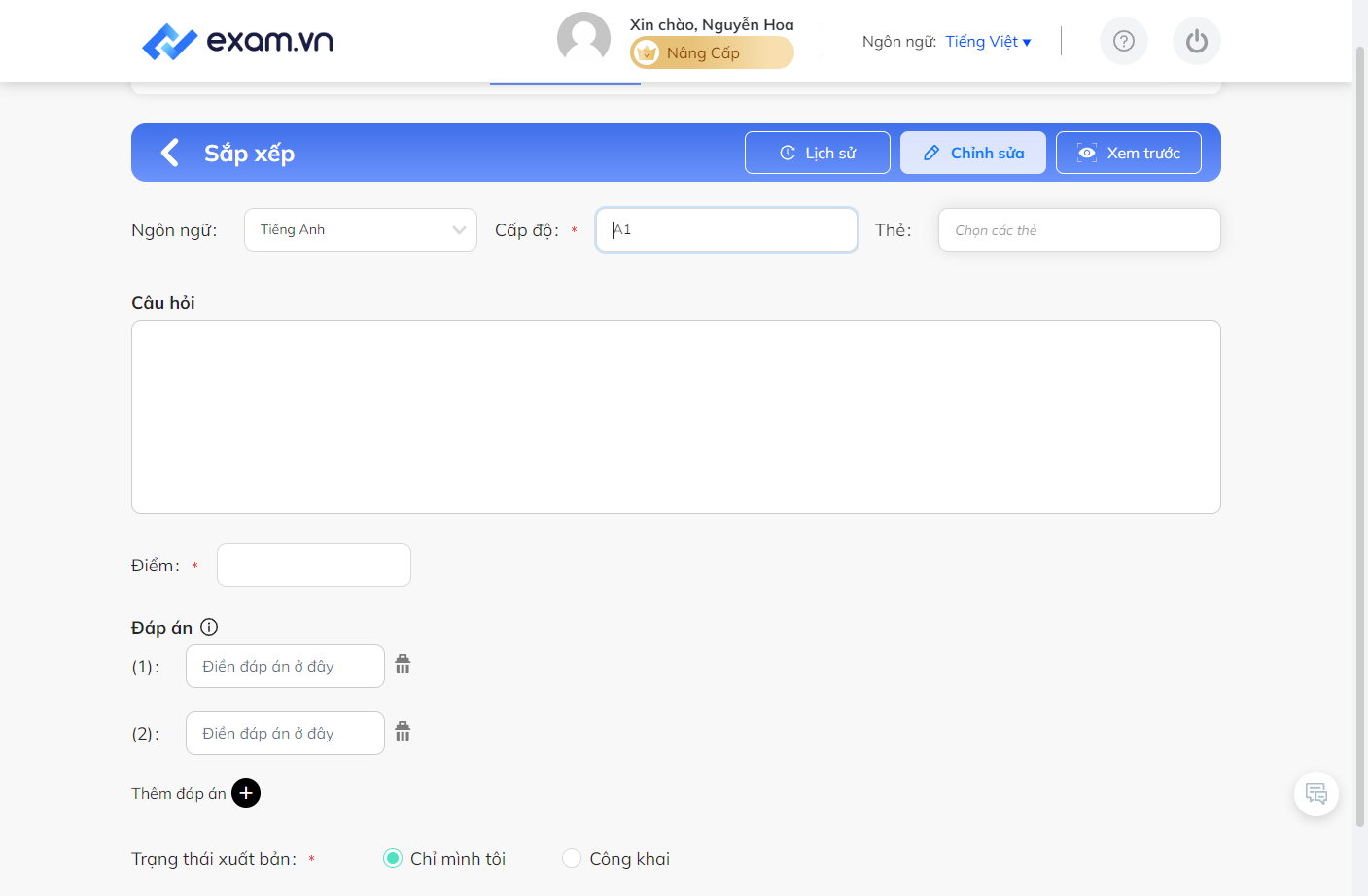Viewport: 1368px width, 896px height.
Task: Click the Nâng Cấp upgrade button
Action: point(712,52)
